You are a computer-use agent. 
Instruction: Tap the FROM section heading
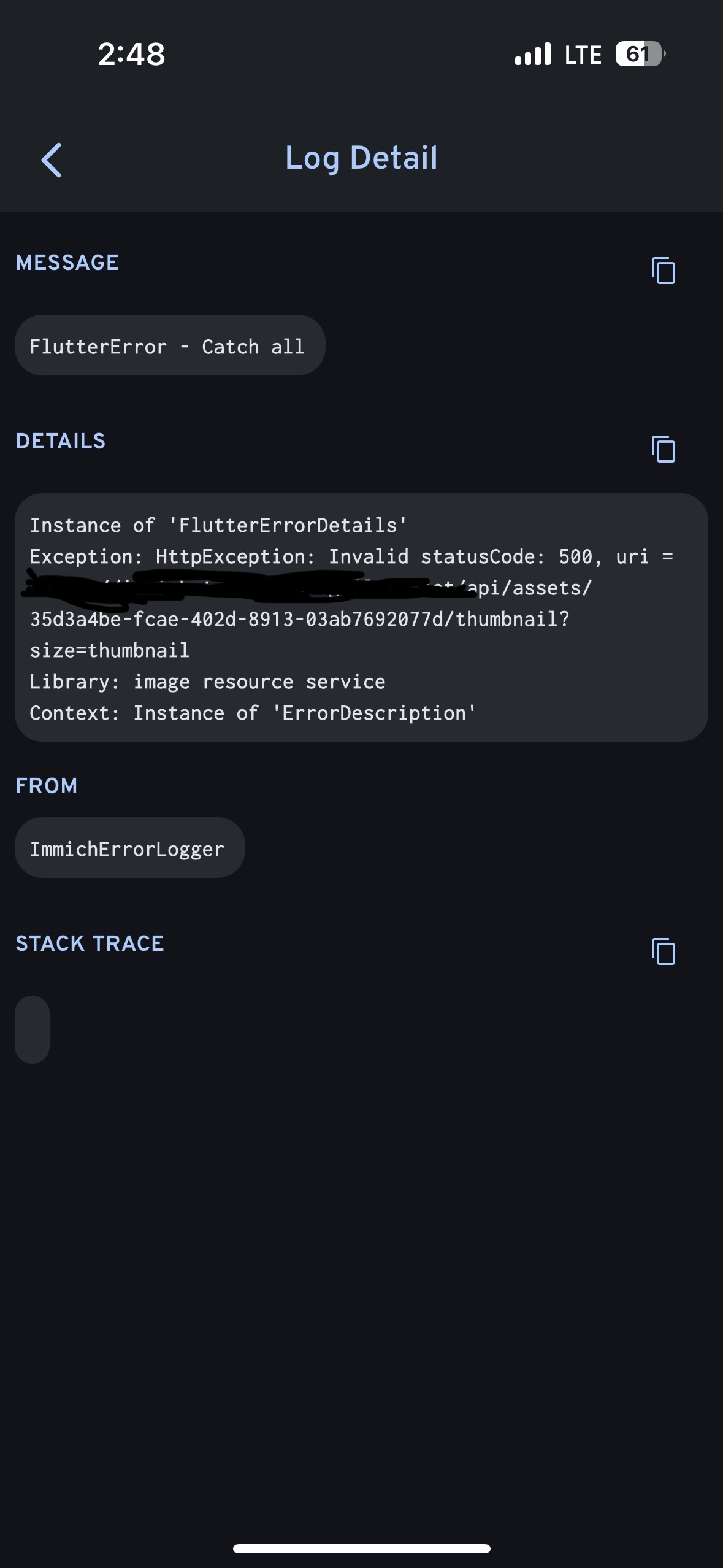(x=47, y=786)
